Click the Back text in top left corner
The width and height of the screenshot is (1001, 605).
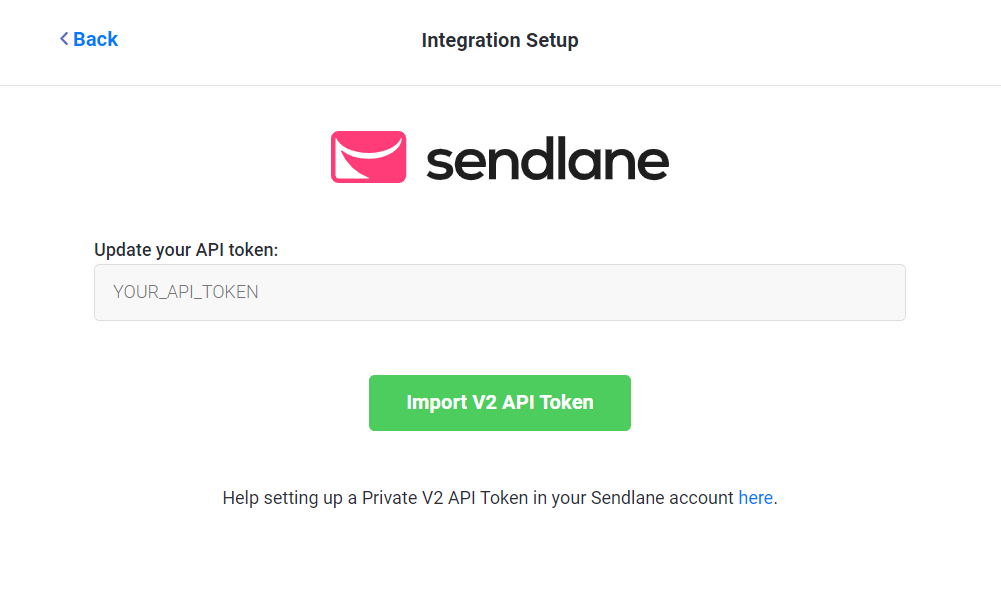pyautogui.click(x=95, y=38)
